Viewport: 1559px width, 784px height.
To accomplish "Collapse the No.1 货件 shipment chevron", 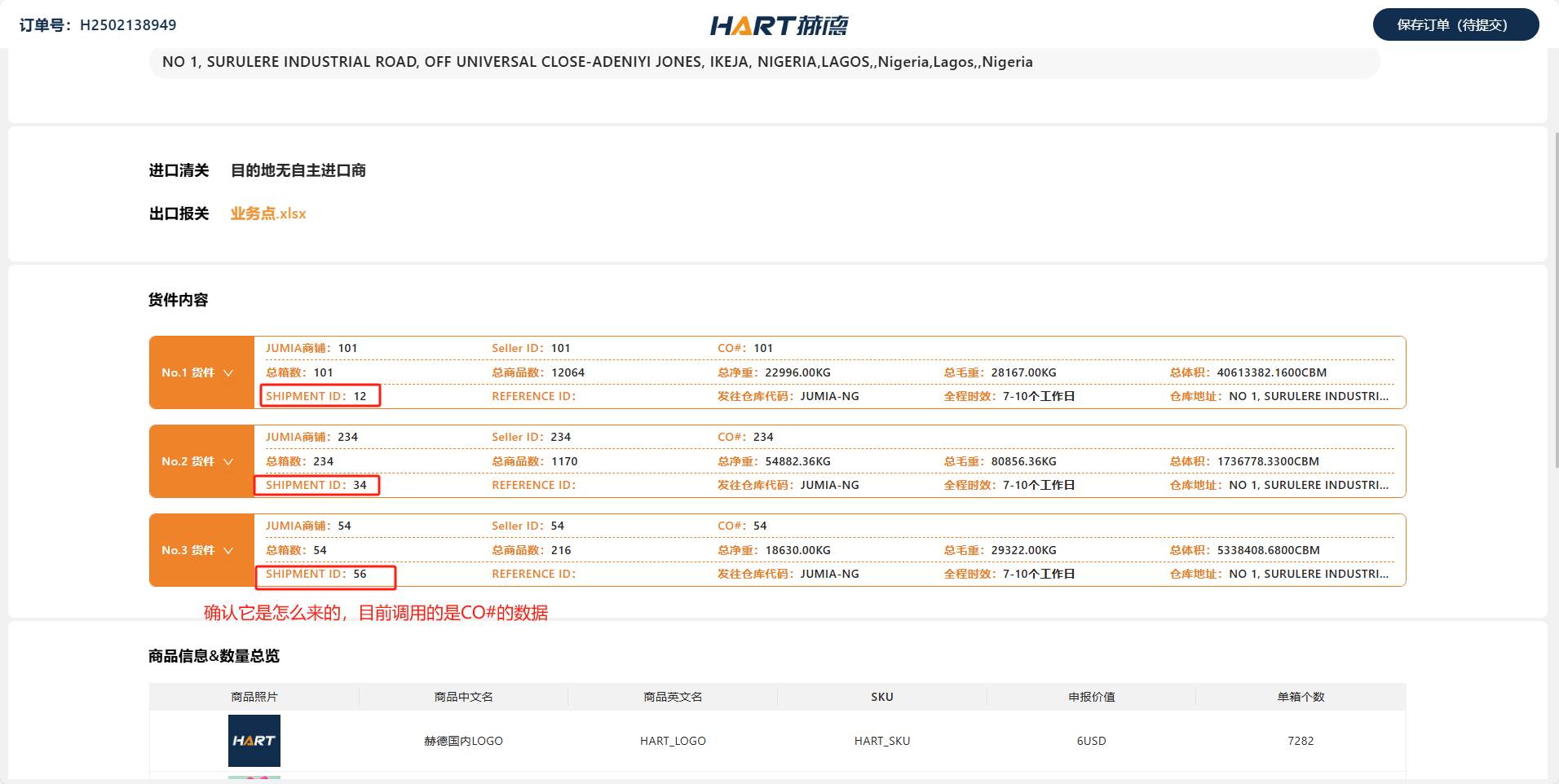I will 228,372.
